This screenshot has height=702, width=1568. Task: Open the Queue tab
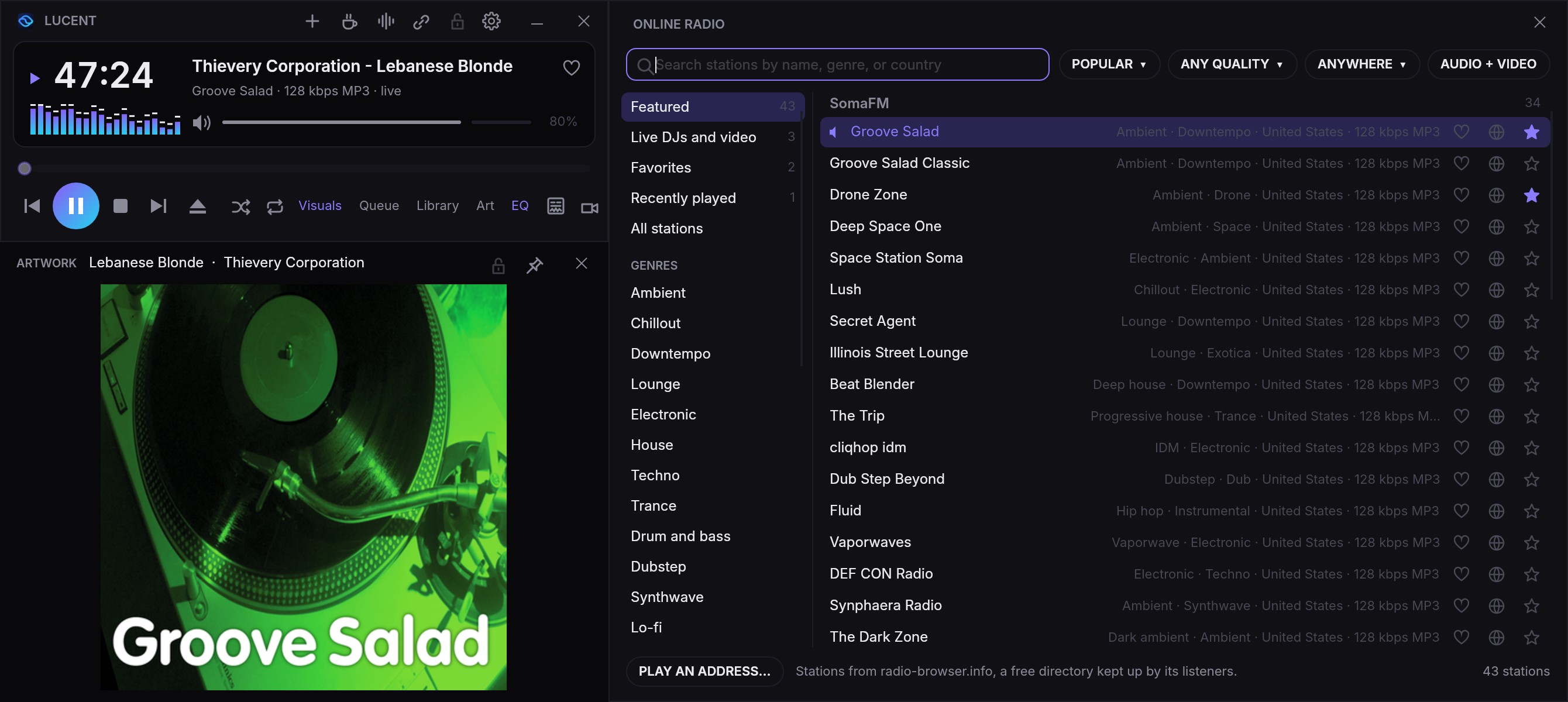tap(379, 206)
